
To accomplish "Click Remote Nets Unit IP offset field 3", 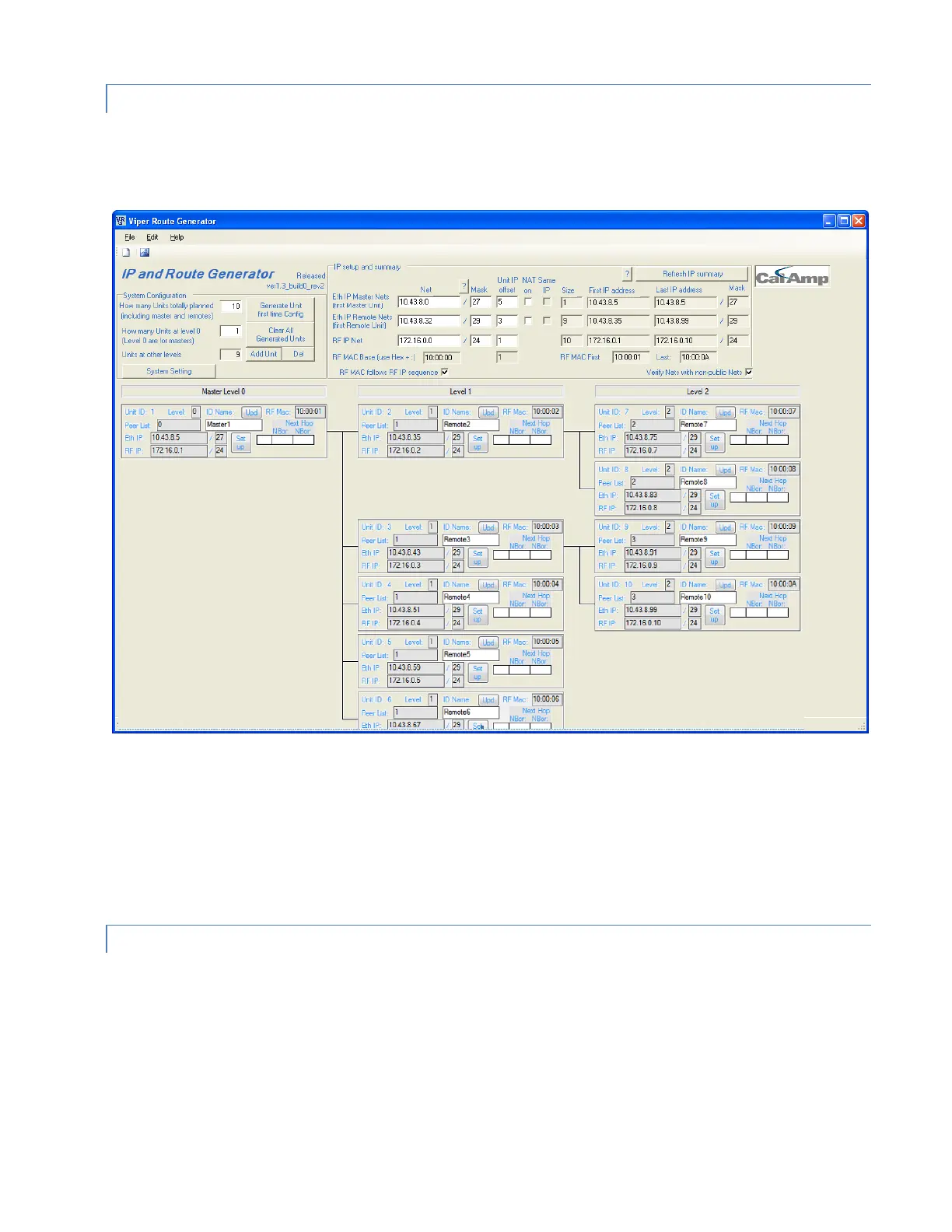I will pos(507,320).
